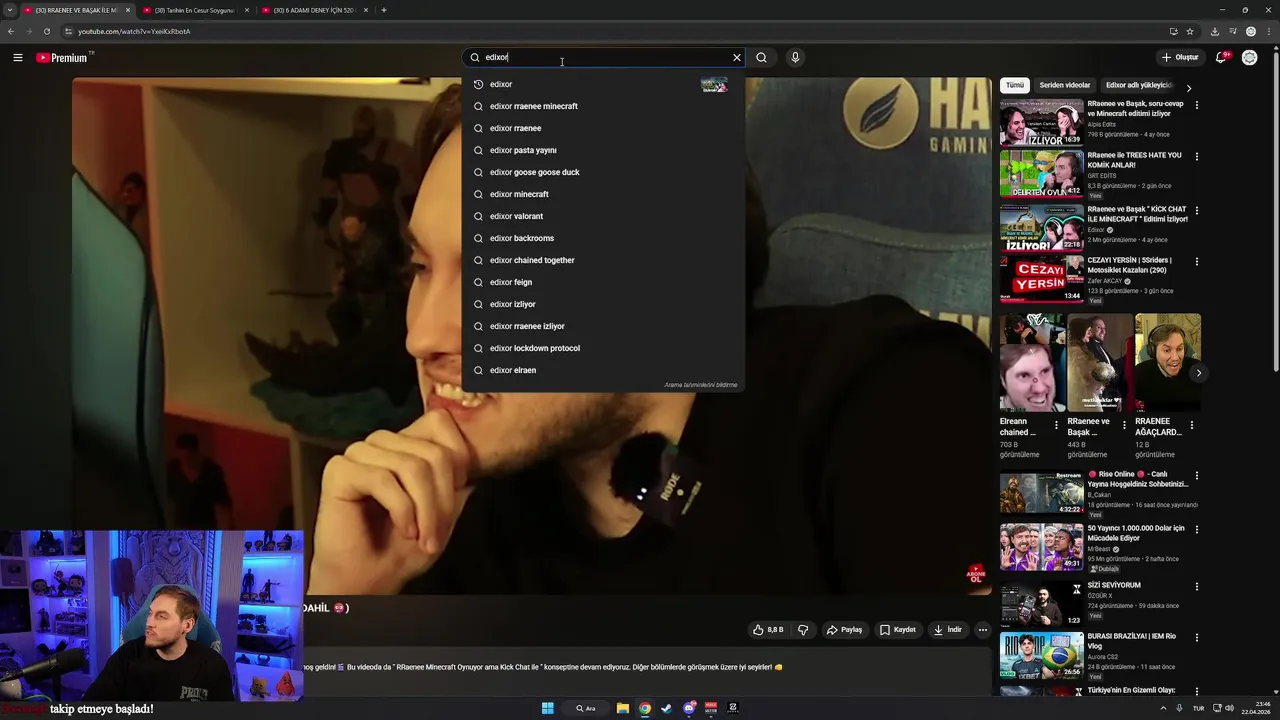This screenshot has width=1280, height=720.
Task: Open the YouTube hamburger guide menu
Action: click(17, 57)
